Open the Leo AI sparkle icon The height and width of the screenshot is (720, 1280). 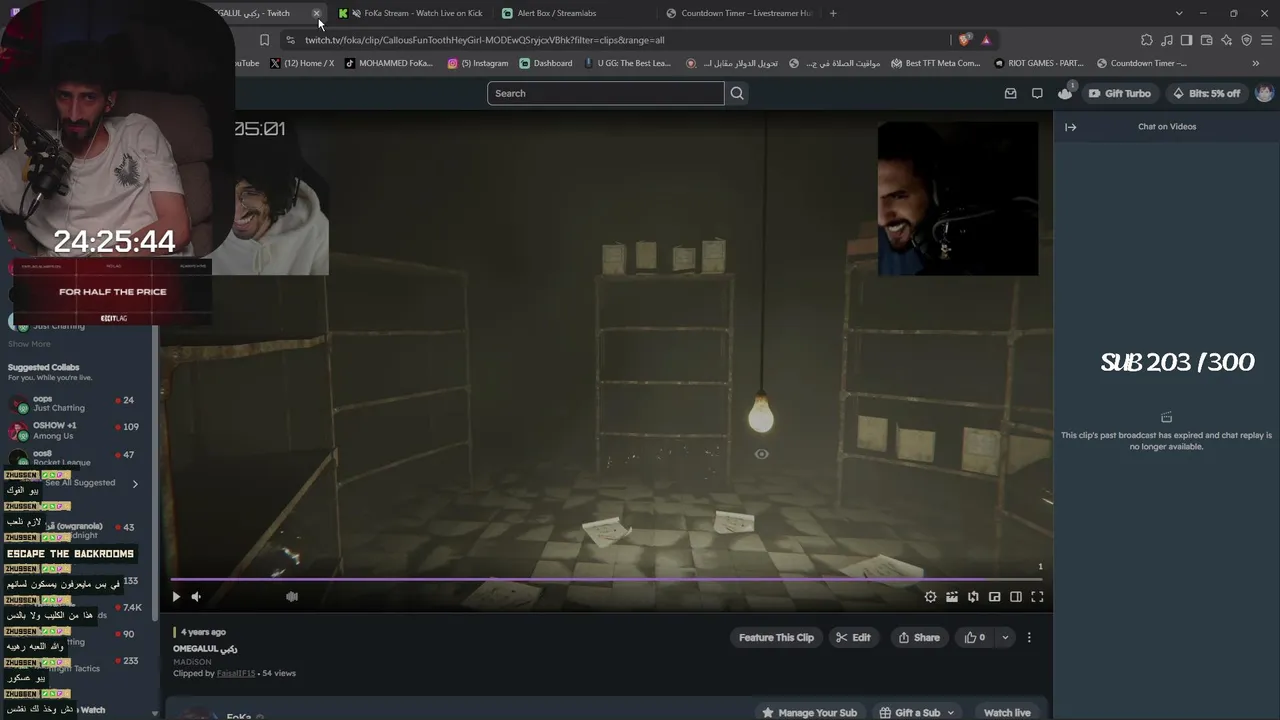click(x=1227, y=40)
